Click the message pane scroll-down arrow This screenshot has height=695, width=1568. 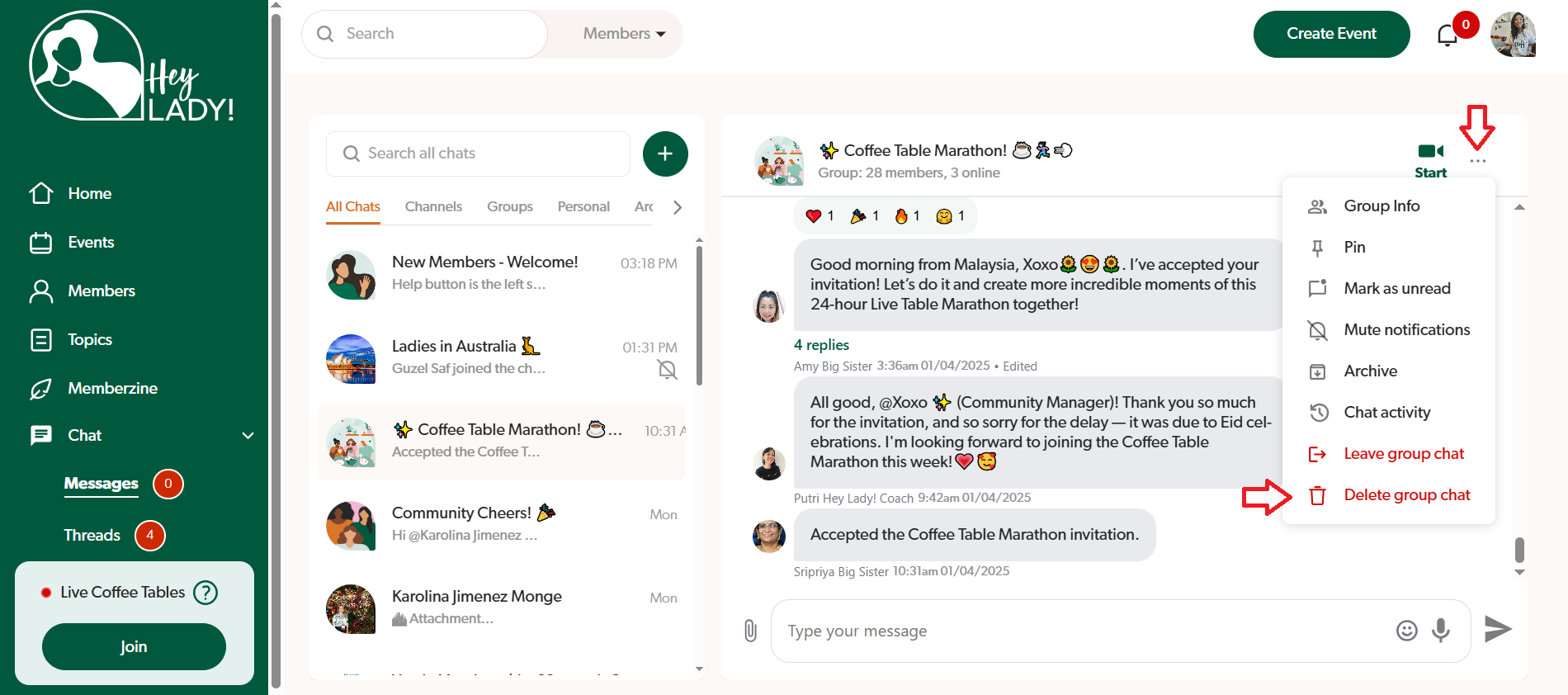1519,572
